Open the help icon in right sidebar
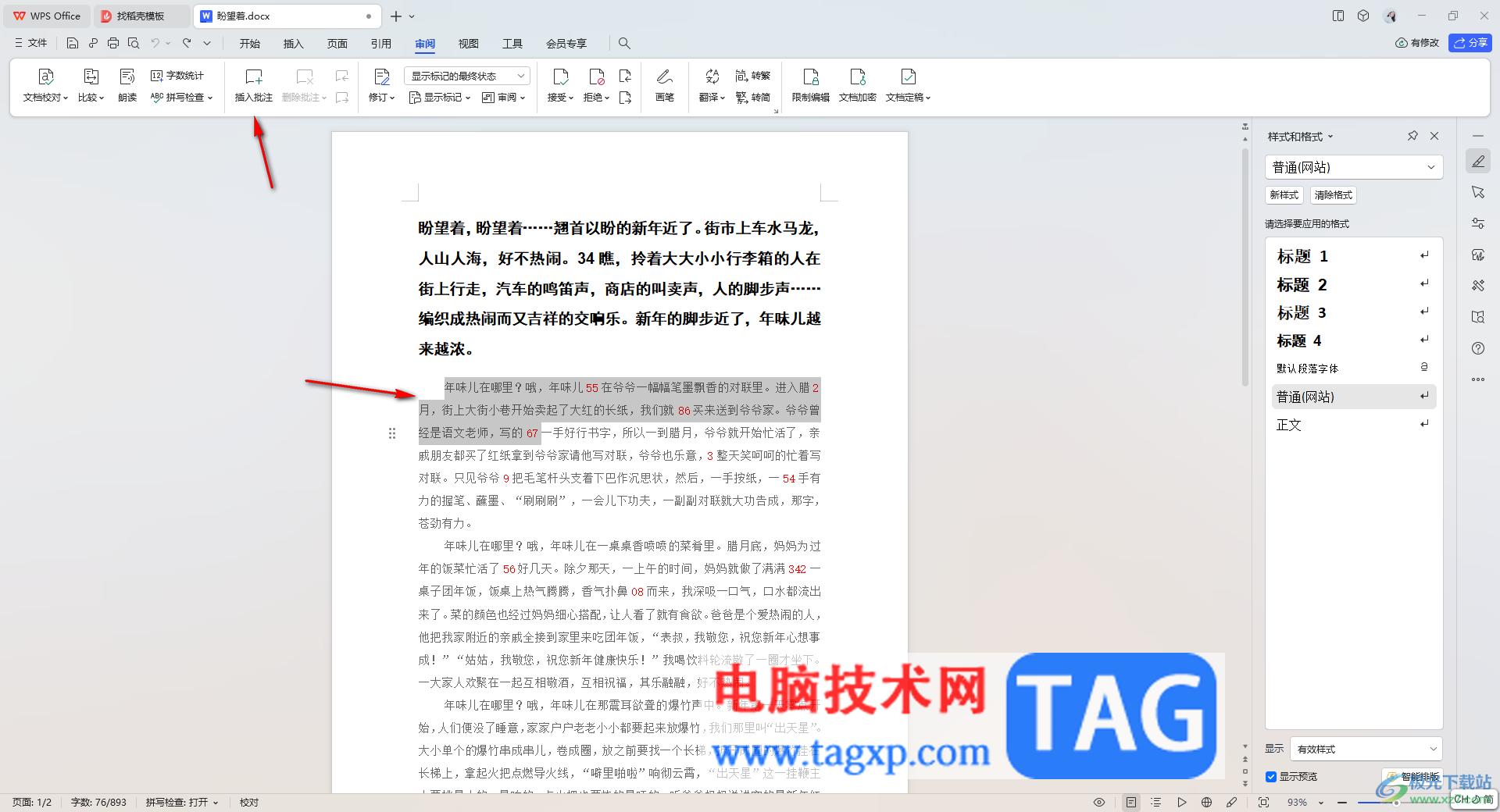Viewport: 1500px width, 812px height. pos(1478,348)
